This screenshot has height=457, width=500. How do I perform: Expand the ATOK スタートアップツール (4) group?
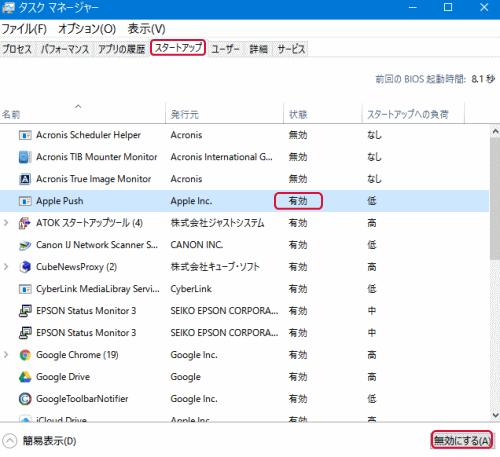[x=6, y=223]
